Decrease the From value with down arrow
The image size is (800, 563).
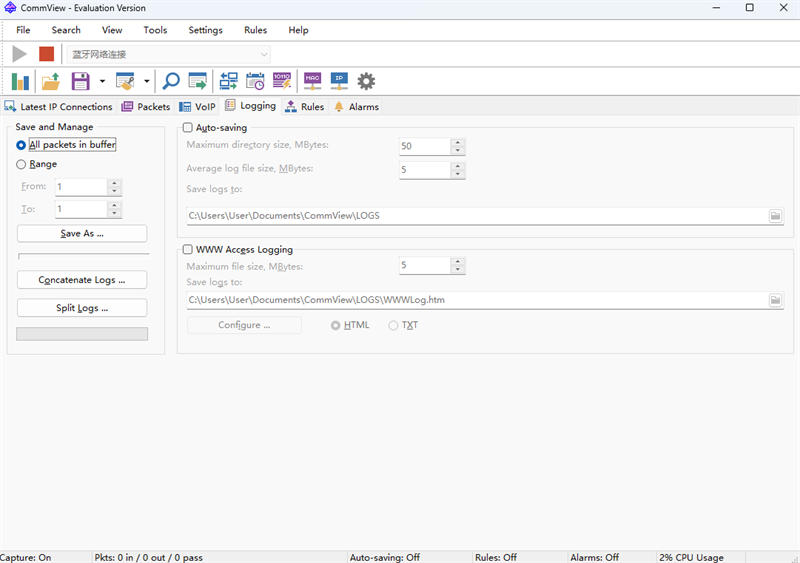click(114, 191)
